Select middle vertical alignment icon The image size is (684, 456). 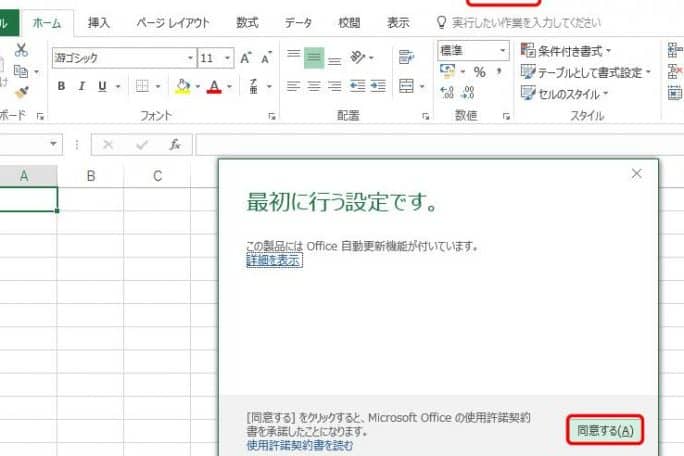coord(313,59)
